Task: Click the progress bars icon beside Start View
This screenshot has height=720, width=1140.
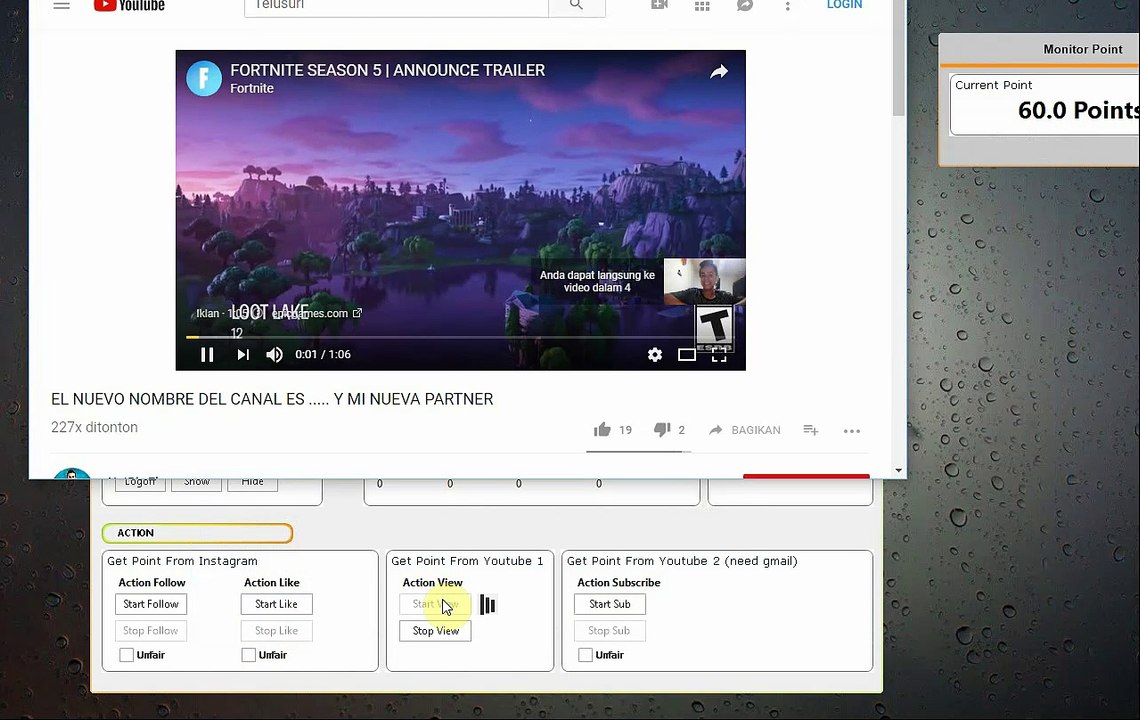Action: [x=487, y=604]
